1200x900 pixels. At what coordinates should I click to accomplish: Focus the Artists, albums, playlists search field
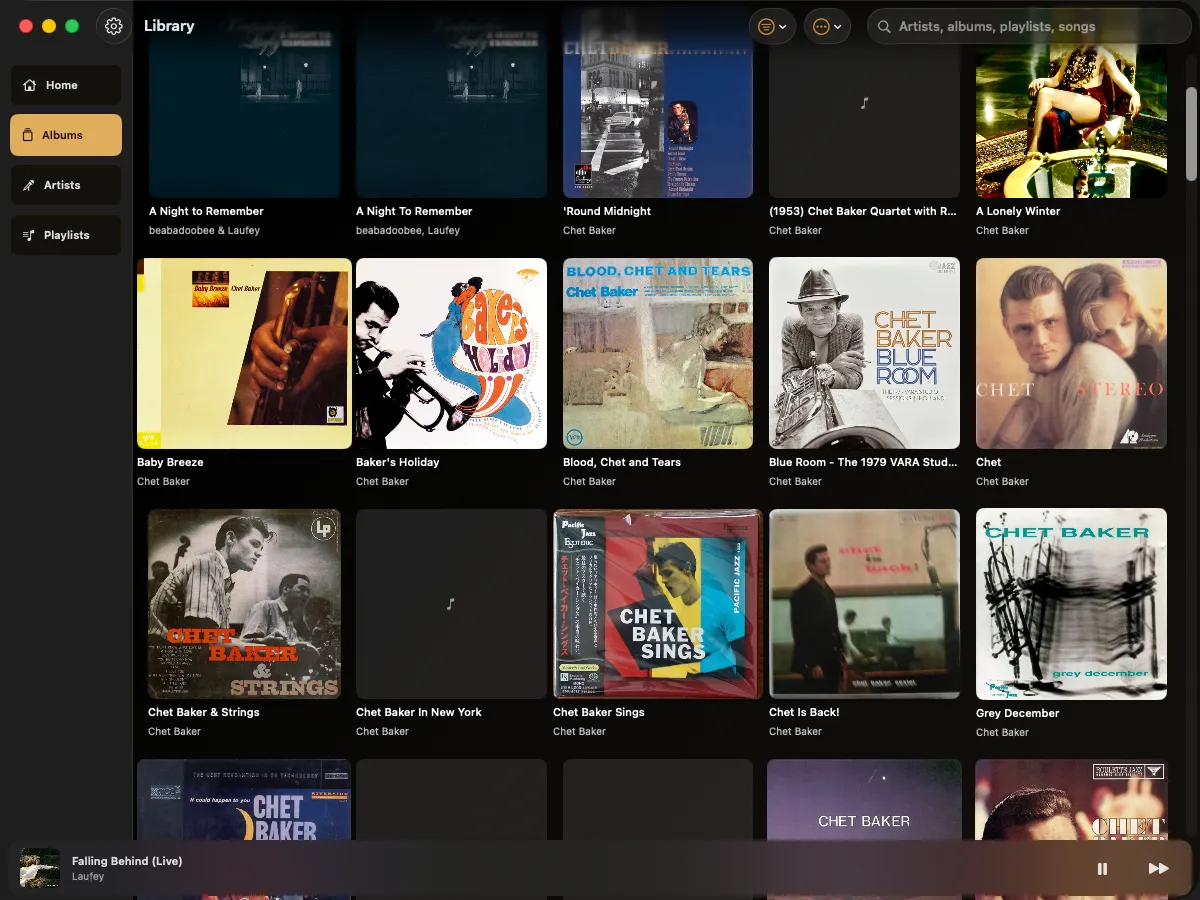coord(1029,27)
